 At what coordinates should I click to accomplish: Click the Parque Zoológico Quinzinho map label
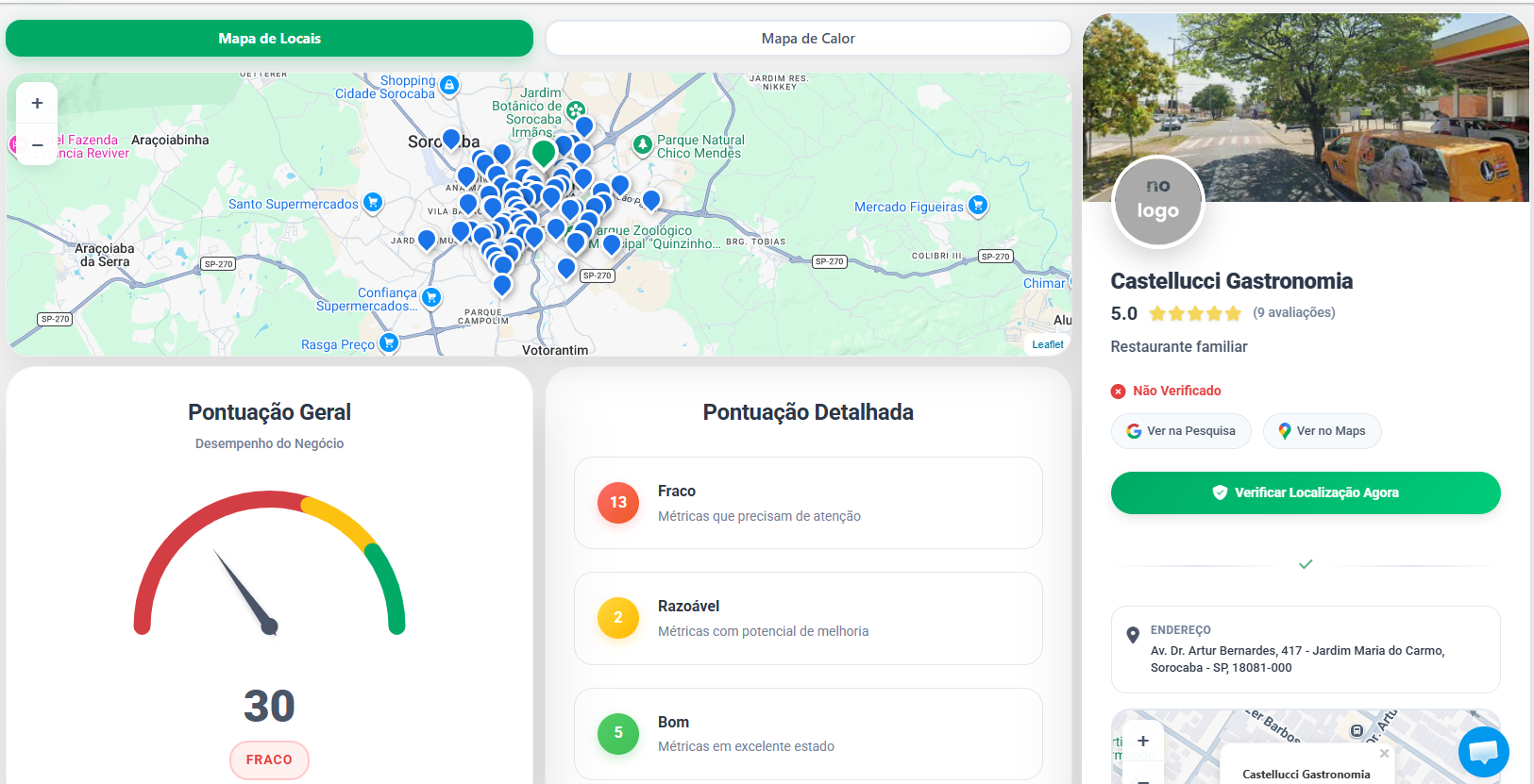[x=655, y=237]
